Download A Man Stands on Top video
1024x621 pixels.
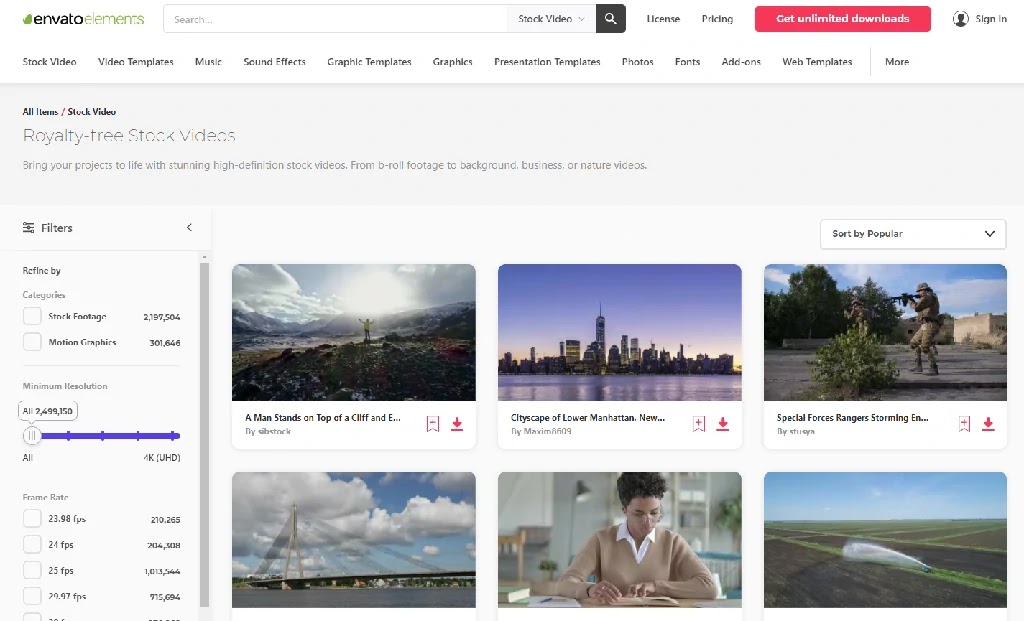tap(457, 424)
